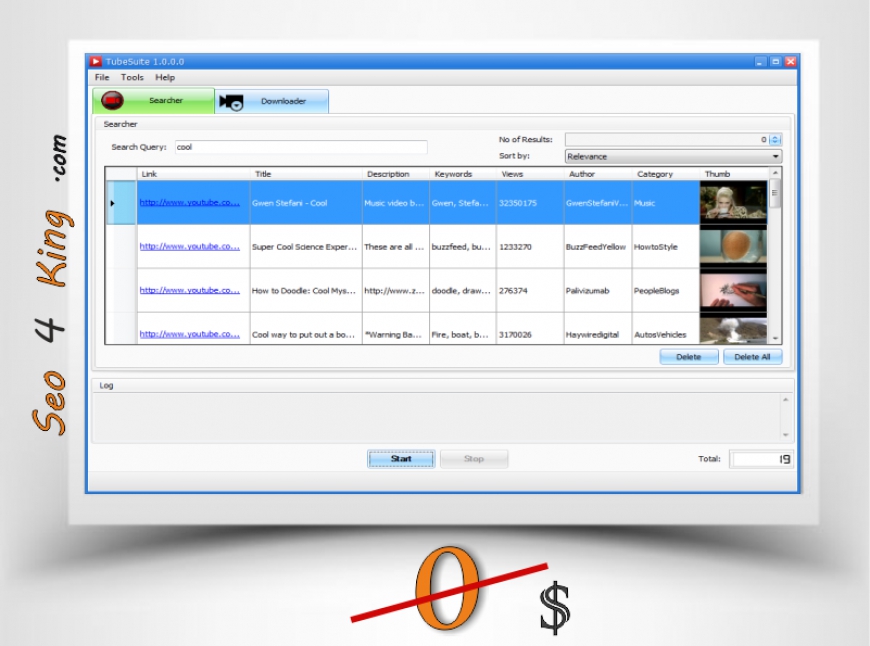Click the author cell BuzzFeedYellow

pos(598,246)
